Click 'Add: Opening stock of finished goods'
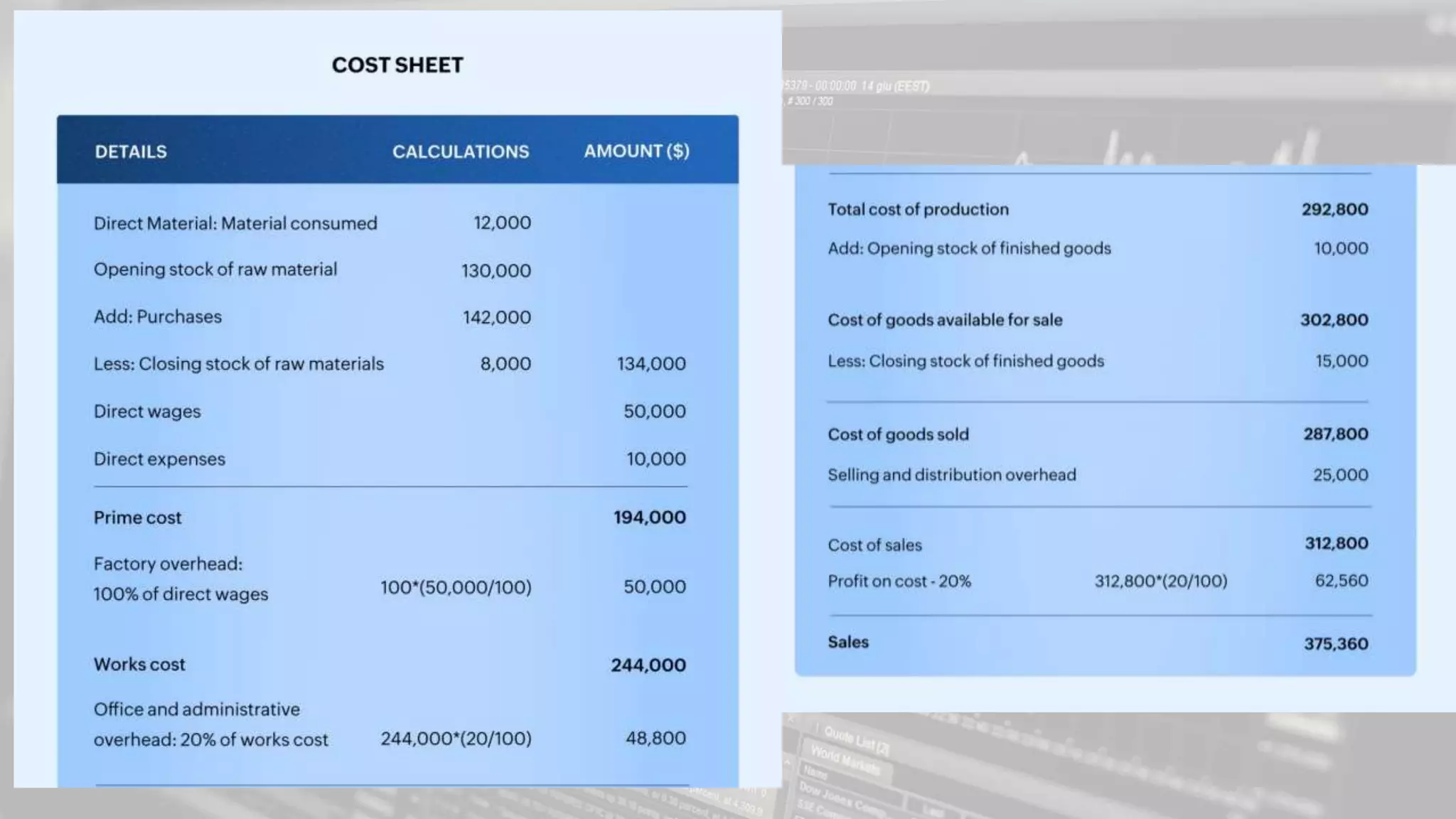 point(969,249)
